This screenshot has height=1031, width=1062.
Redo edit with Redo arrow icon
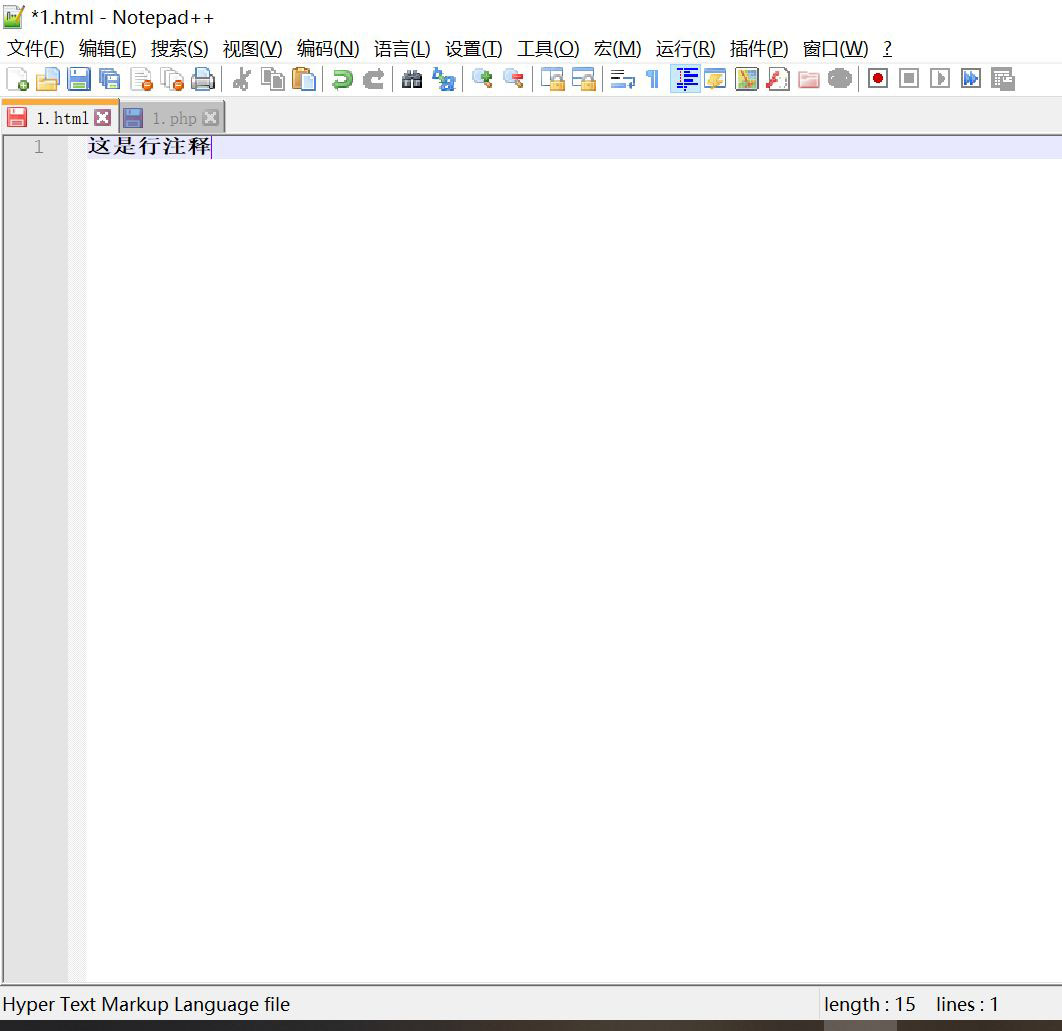pyautogui.click(x=374, y=79)
